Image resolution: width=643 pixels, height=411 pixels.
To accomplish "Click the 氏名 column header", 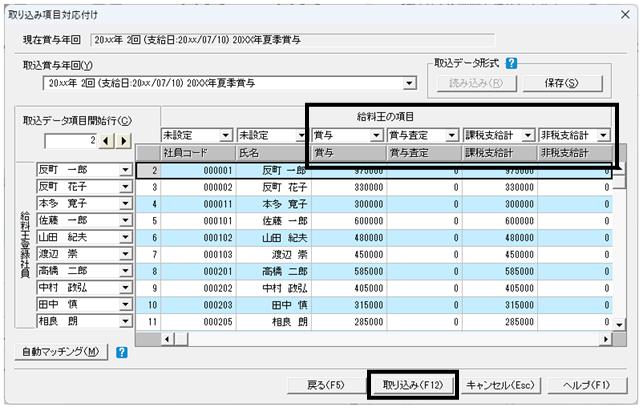I will pos(274,153).
